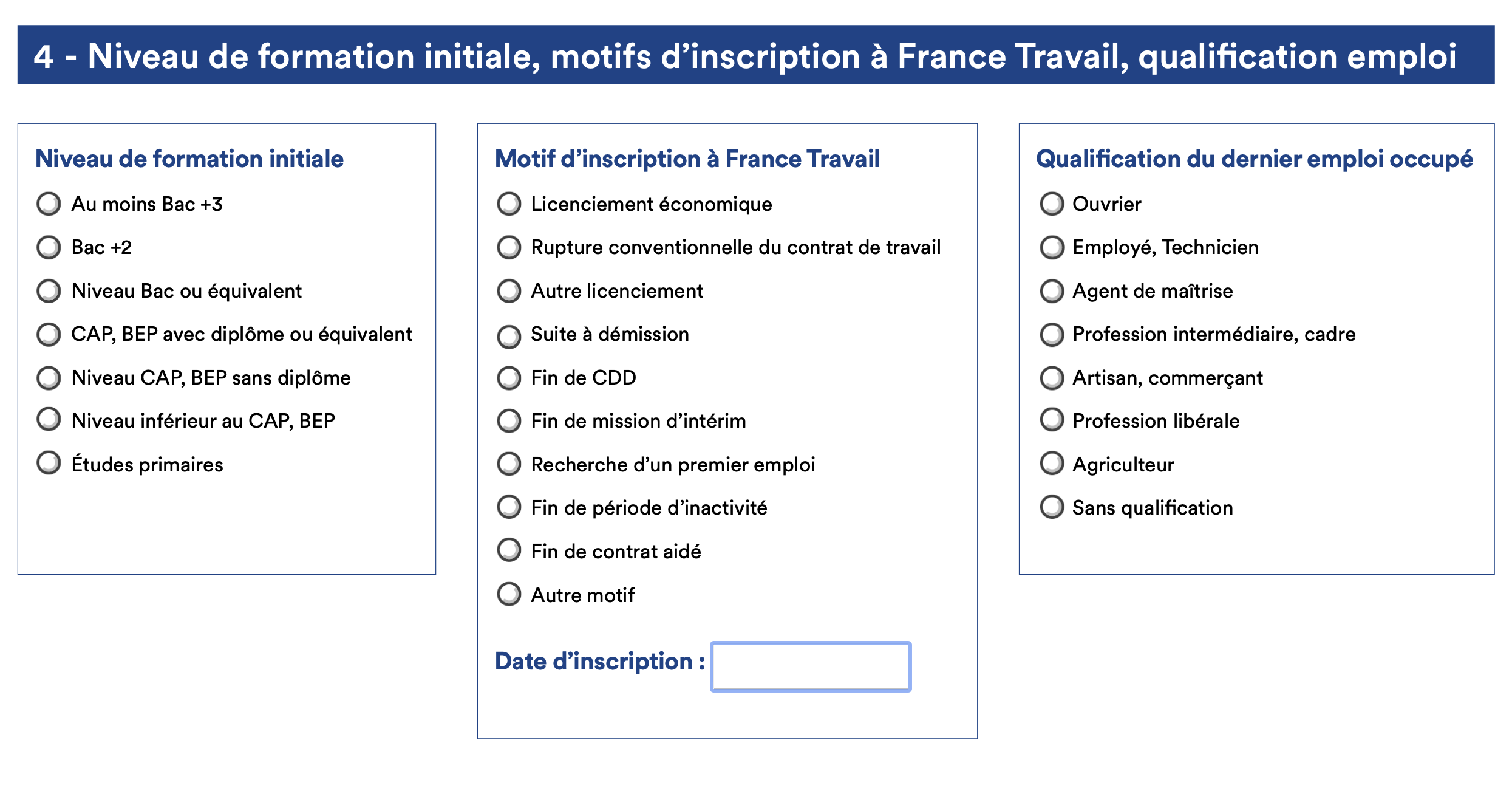Pick 'Artisan, commerçant' radio button
This screenshot has width=1512, height=791.
[1052, 378]
